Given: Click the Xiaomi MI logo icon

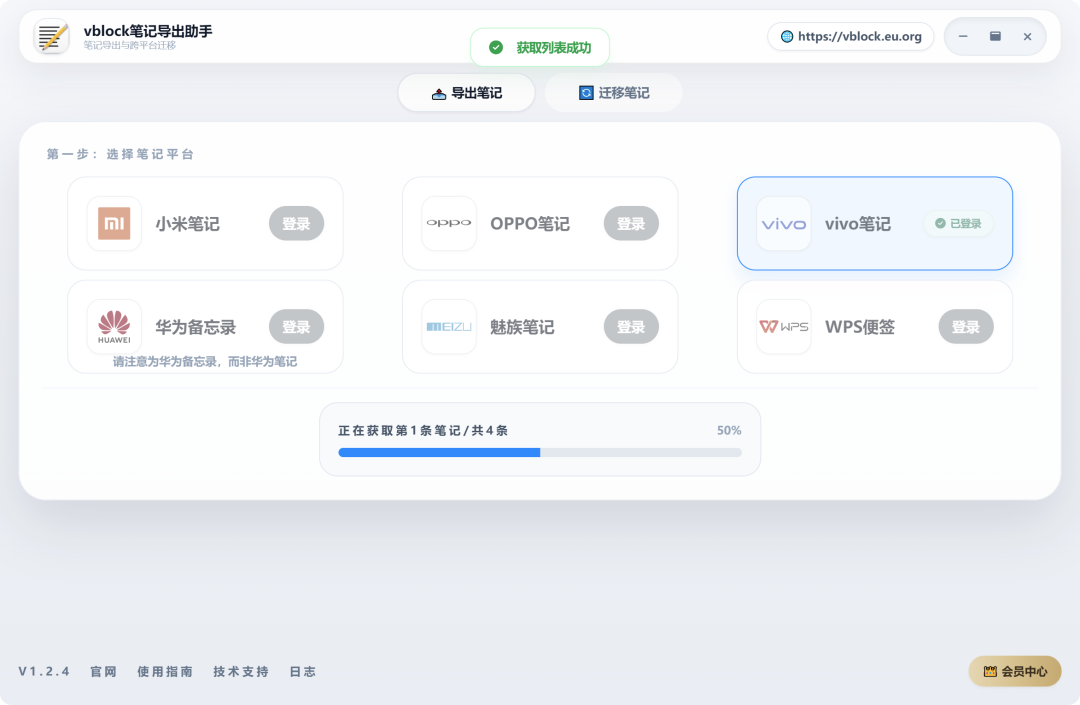Looking at the screenshot, I should pyautogui.click(x=114, y=224).
